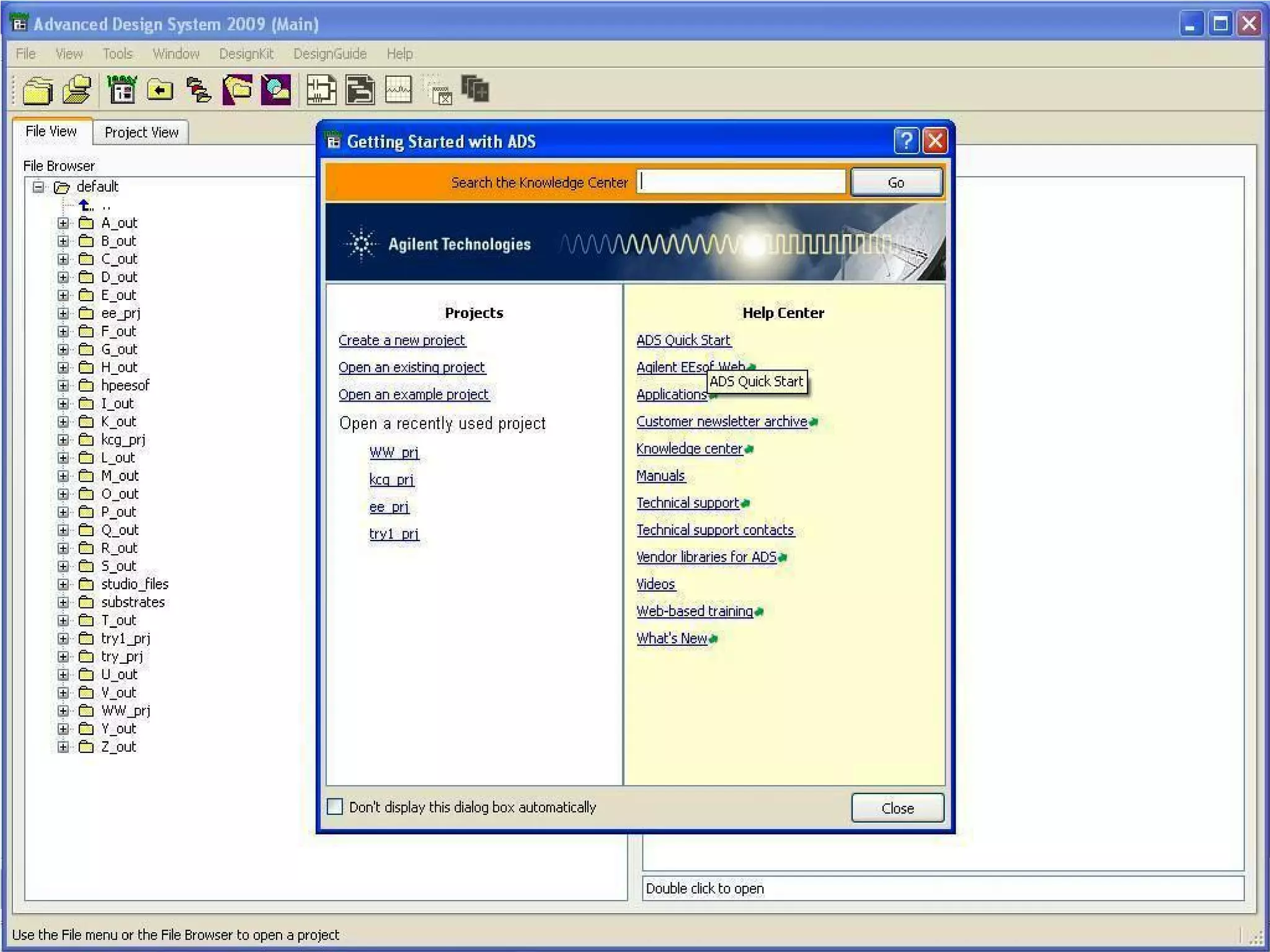Click the Open Project toolbar icon

[x=77, y=90]
